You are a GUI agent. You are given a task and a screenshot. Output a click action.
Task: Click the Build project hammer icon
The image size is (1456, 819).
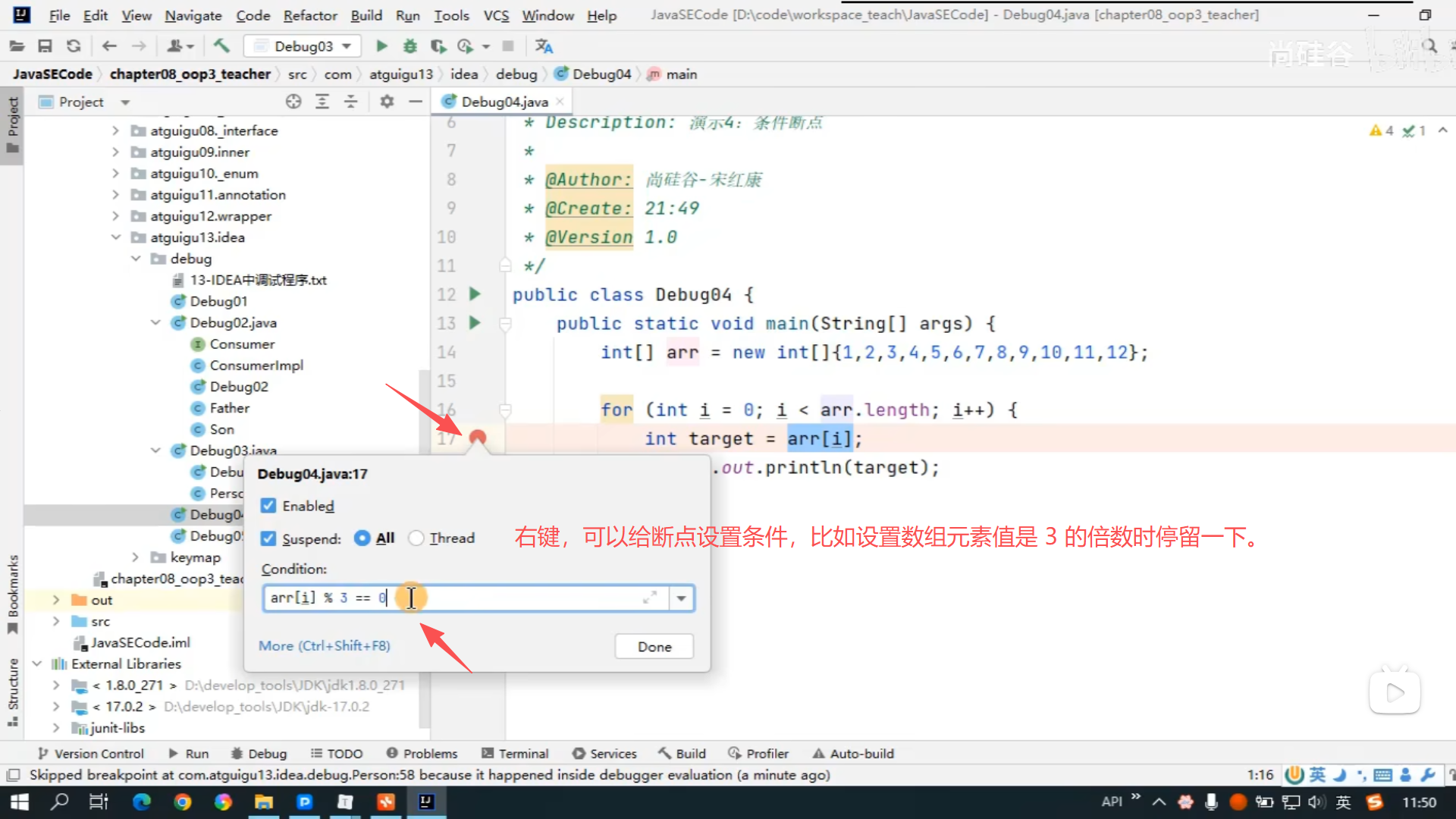coord(221,46)
